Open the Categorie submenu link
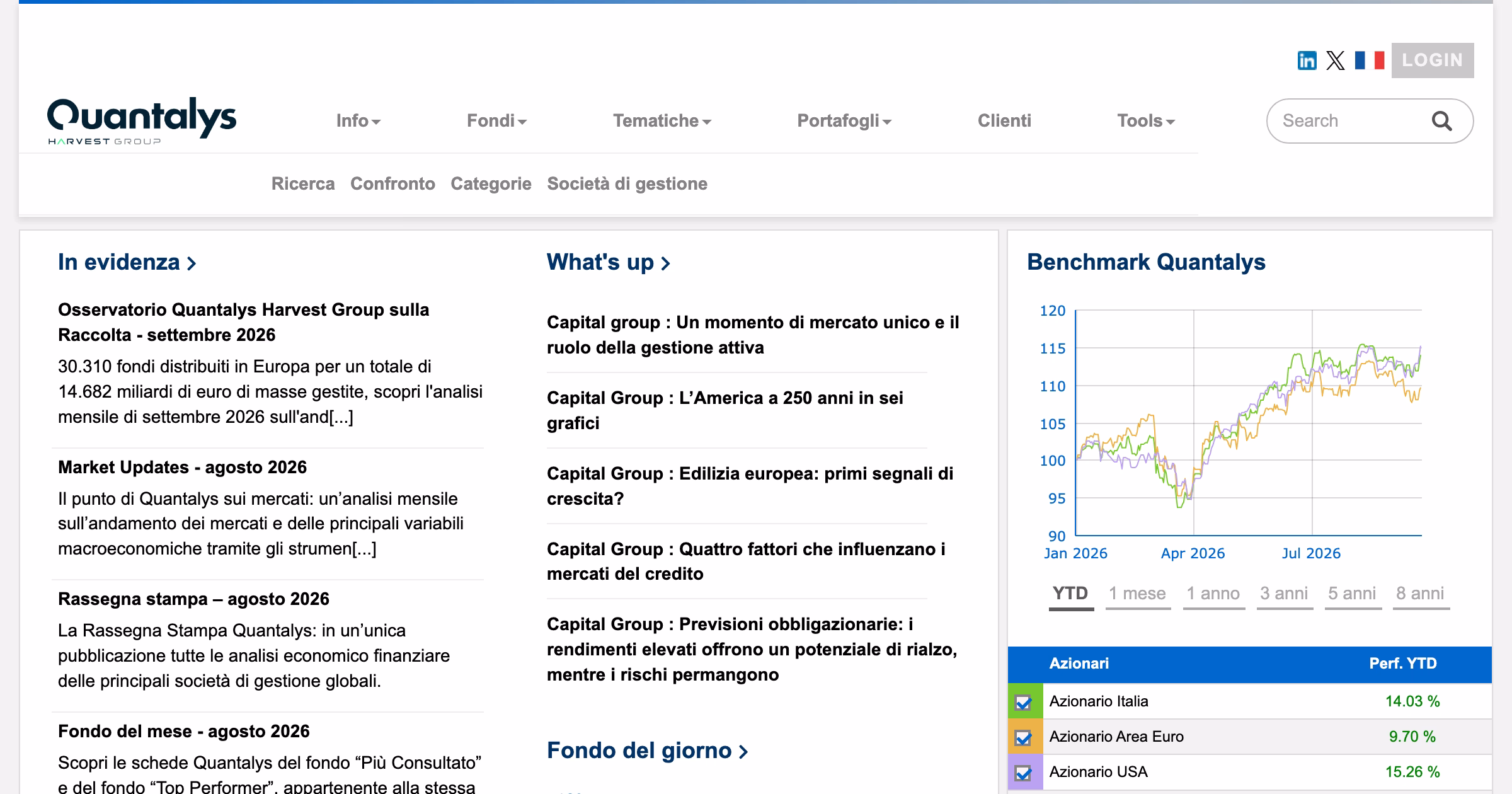This screenshot has width=1512, height=794. pyautogui.click(x=491, y=183)
